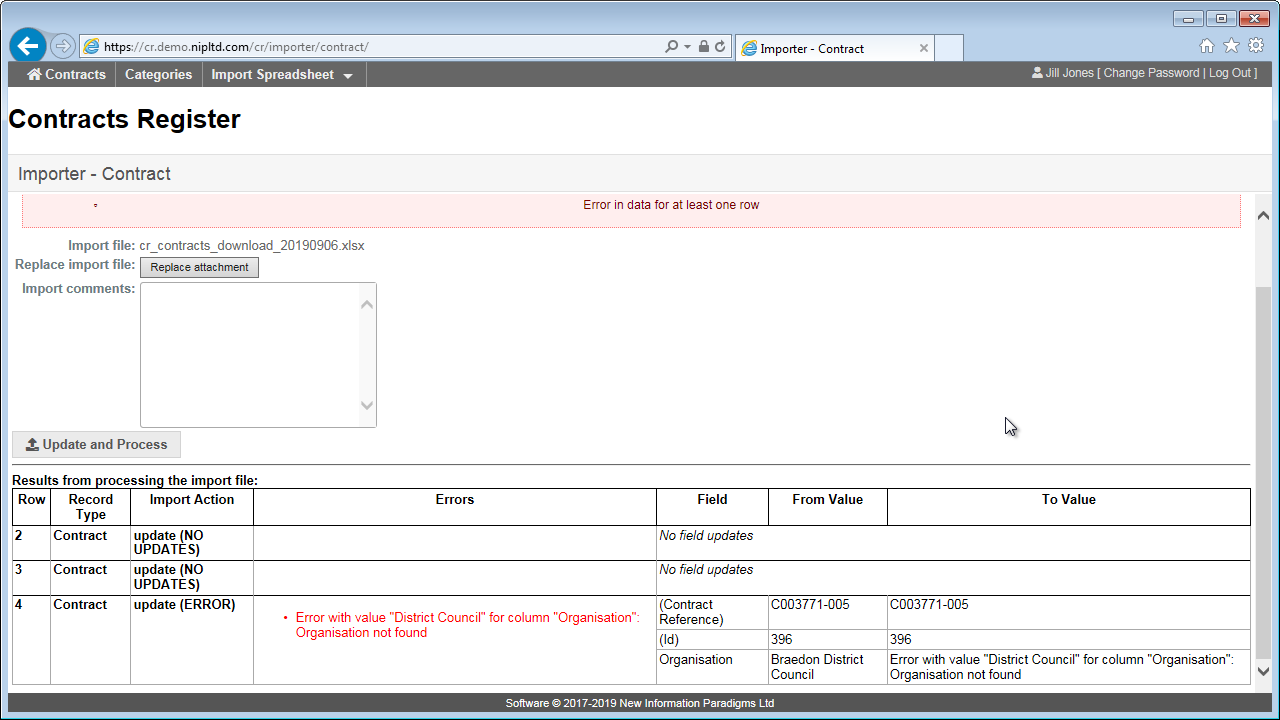Open the address bar autocomplete dropdown arrow
Viewport: 1280px width, 720px height.
click(688, 47)
